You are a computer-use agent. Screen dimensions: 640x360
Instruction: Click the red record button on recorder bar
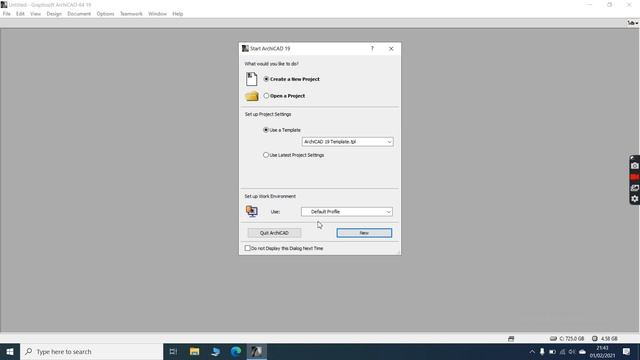[x=635, y=177]
